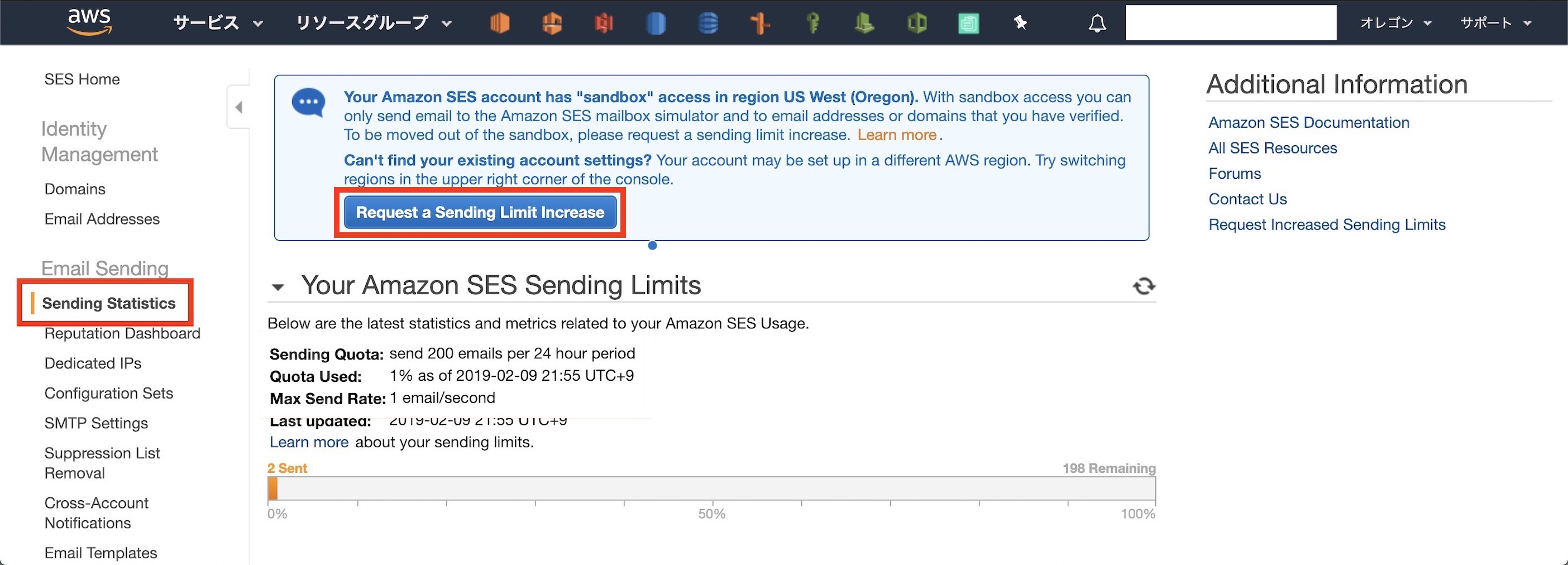Collapse the Your Amazon SES Sending Limits section

pyautogui.click(x=278, y=287)
